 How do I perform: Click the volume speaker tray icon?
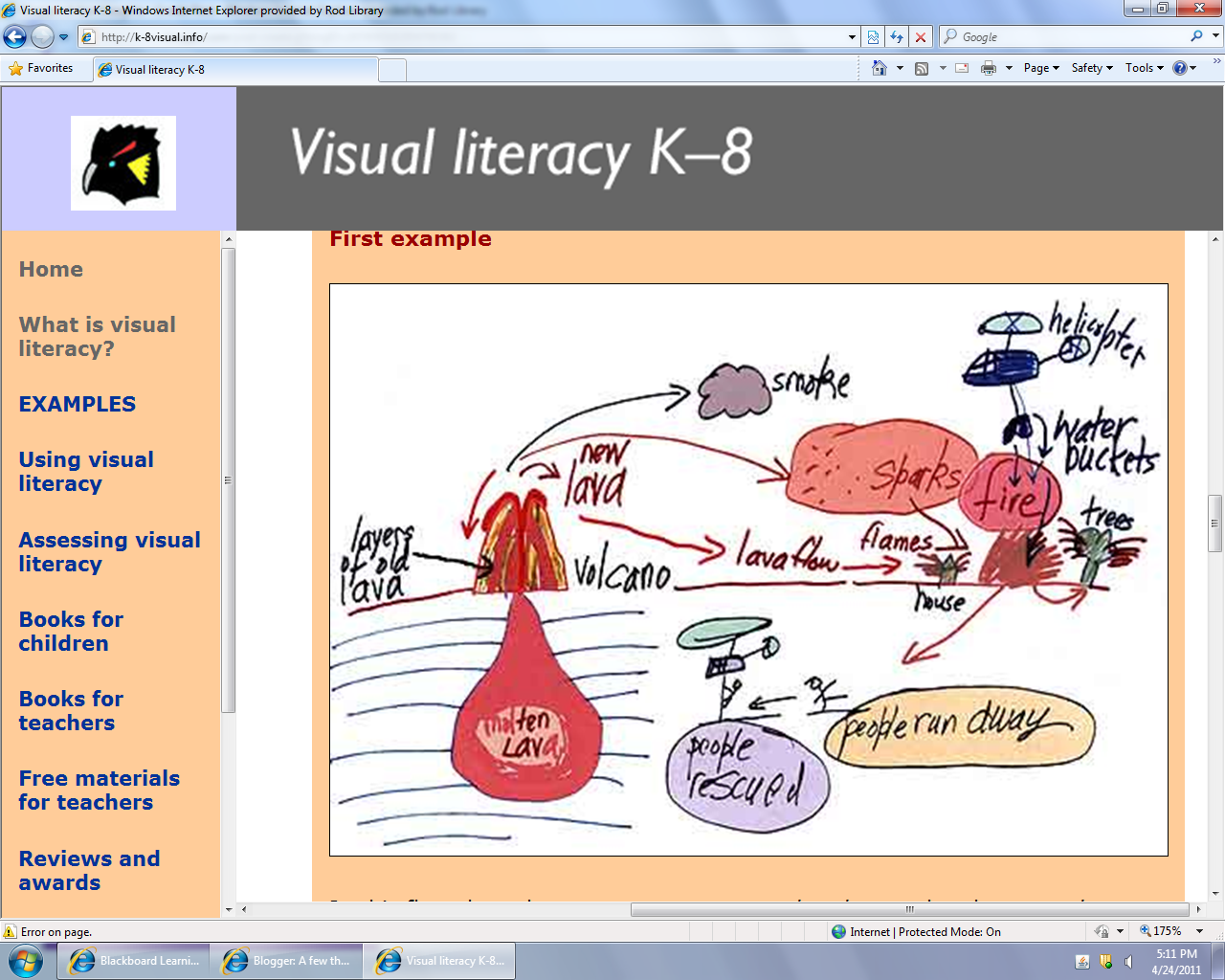[x=1128, y=962]
